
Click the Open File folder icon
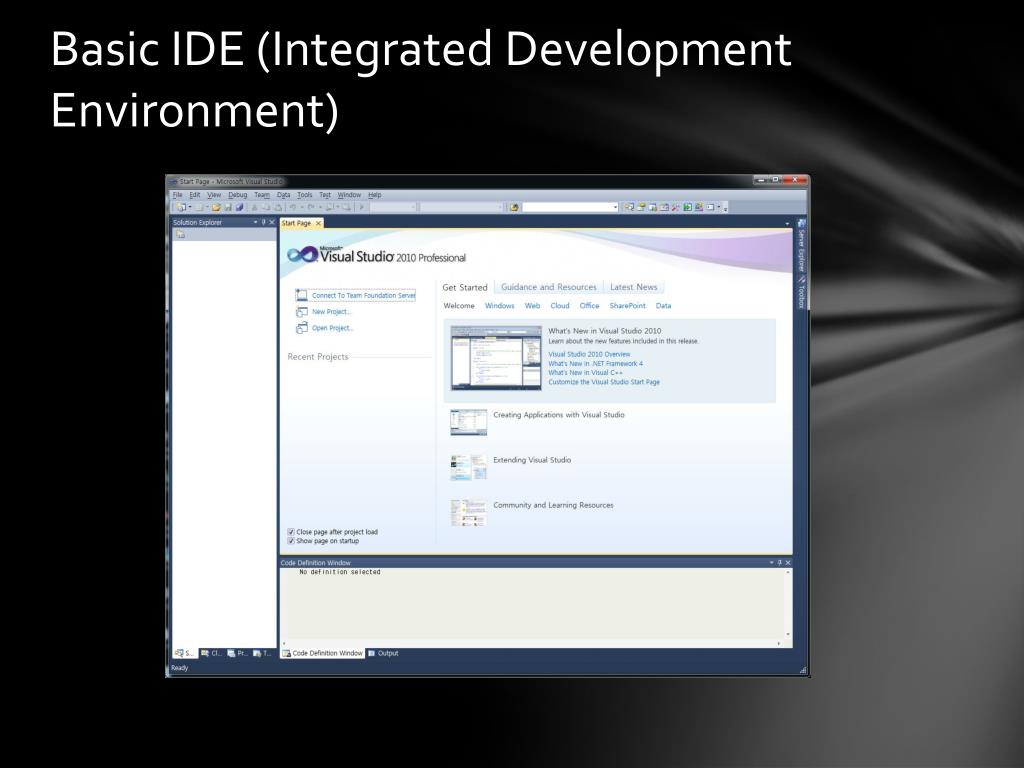(x=216, y=207)
